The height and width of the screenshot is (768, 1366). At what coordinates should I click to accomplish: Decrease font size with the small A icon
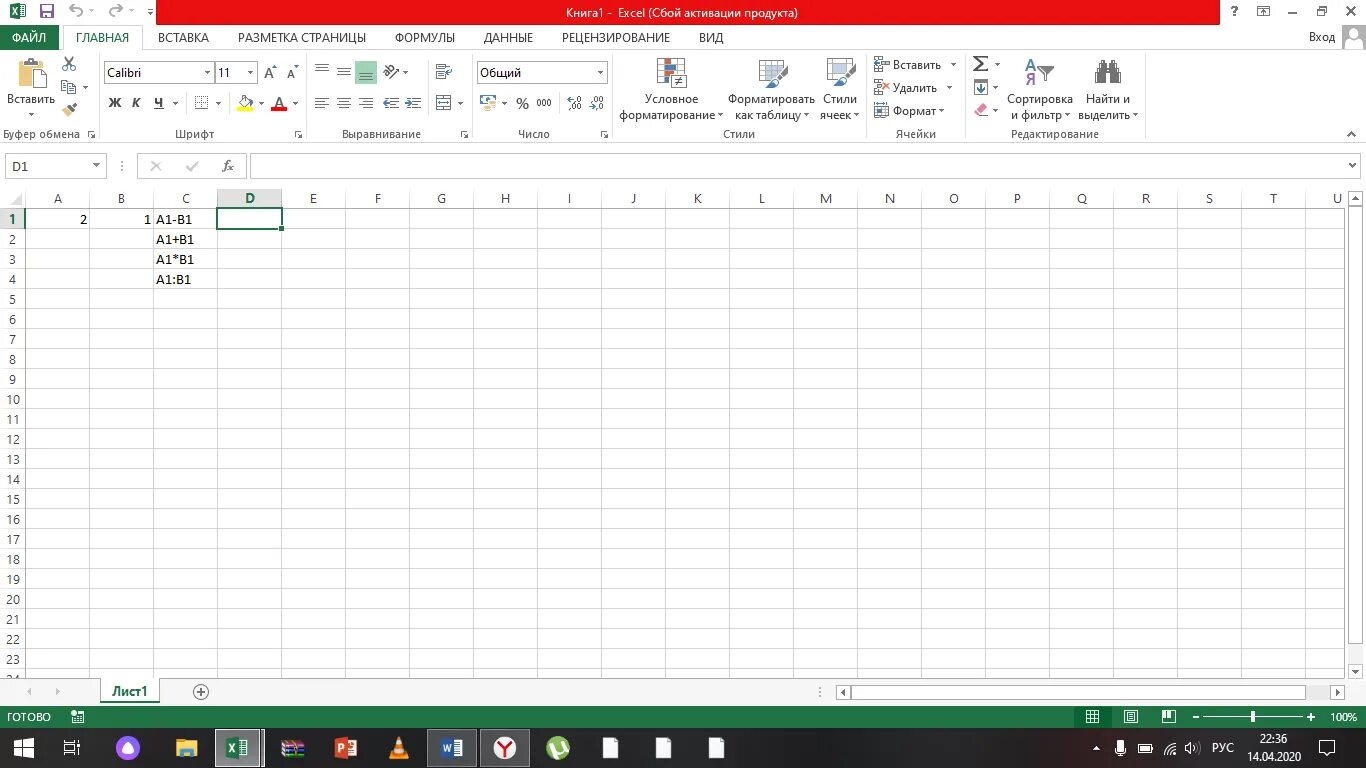point(292,73)
